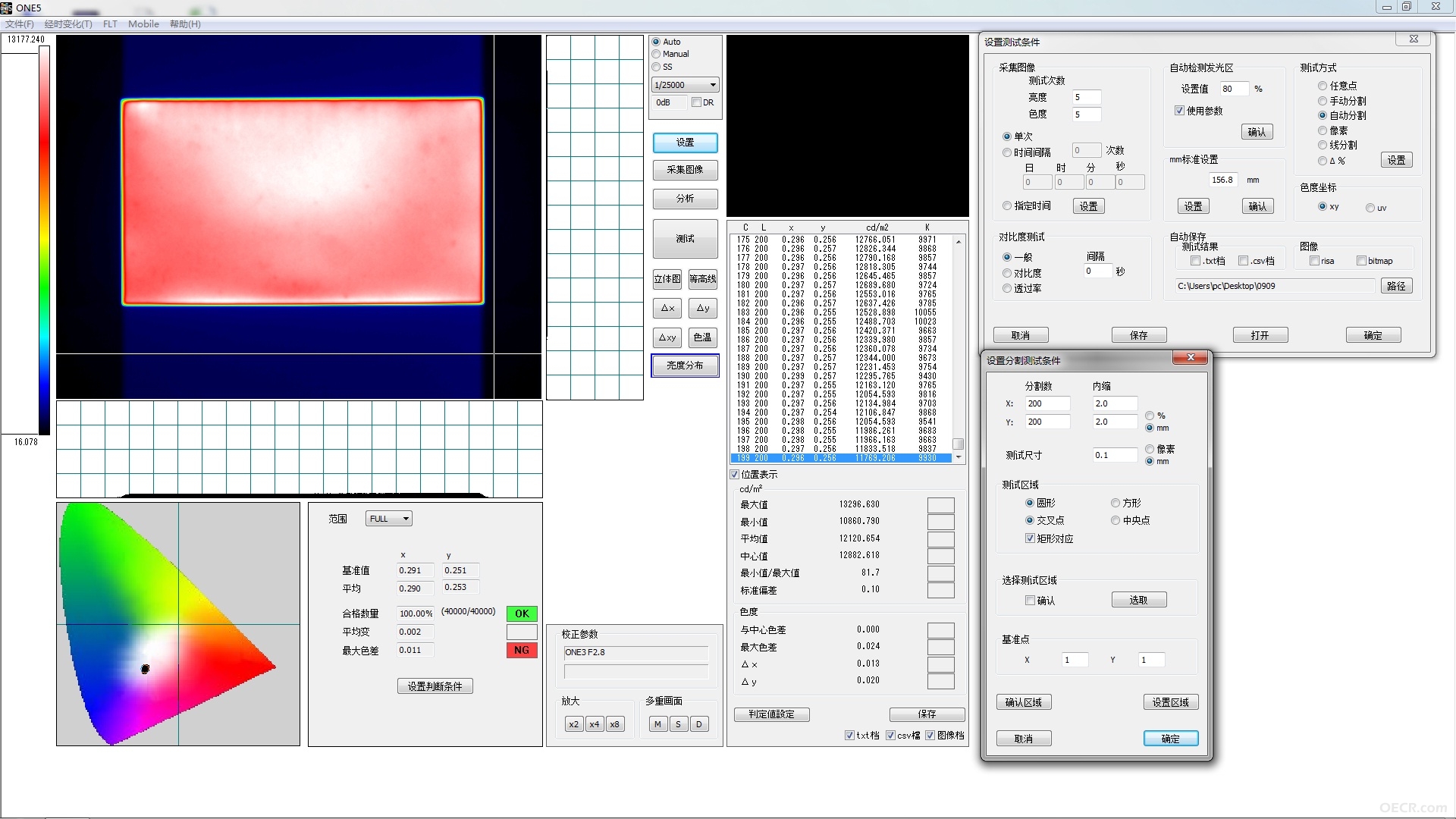Open the FLT menu
The image size is (1456, 819).
110,24
